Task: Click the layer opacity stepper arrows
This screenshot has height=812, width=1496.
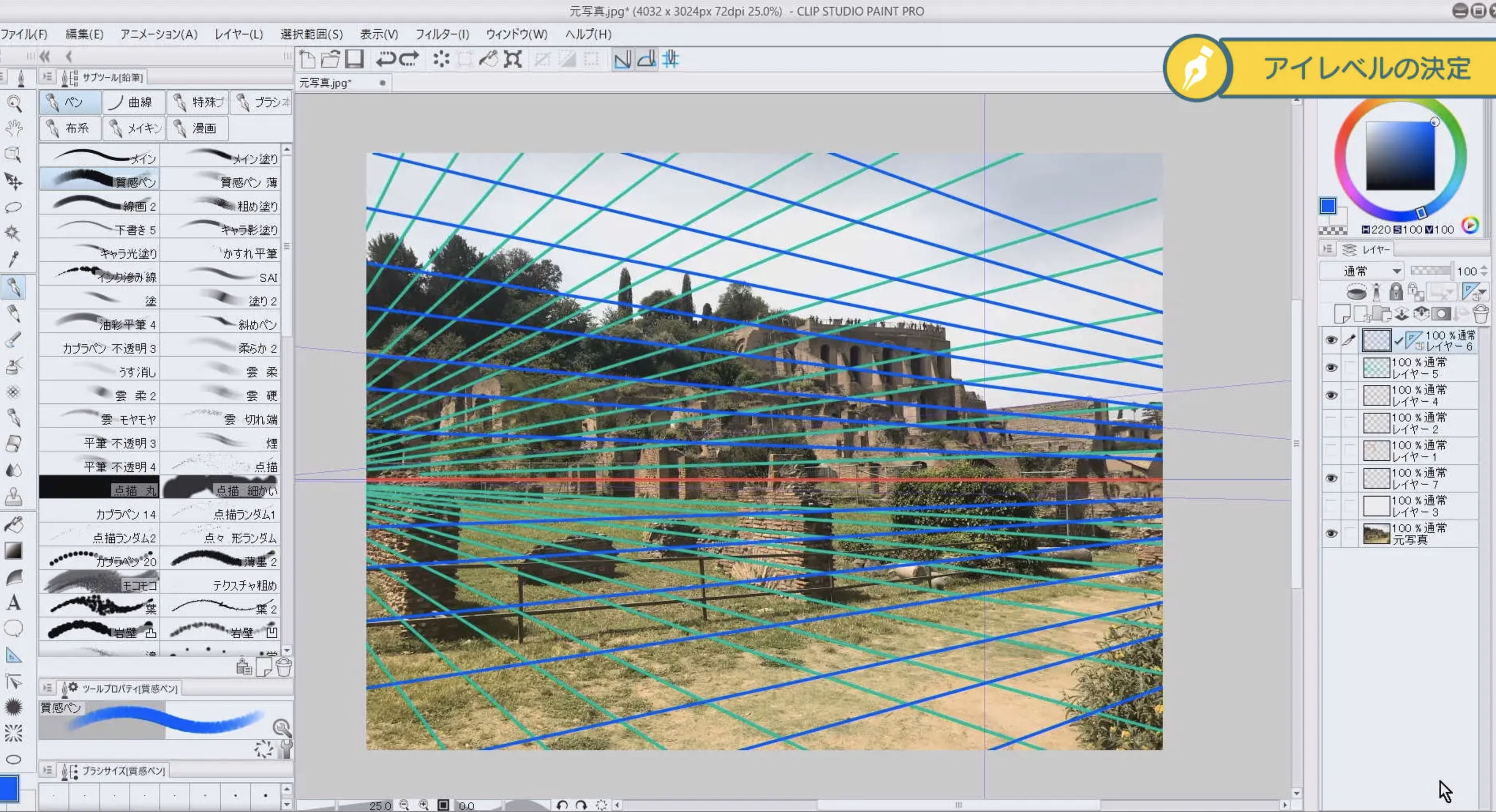Action: pyautogui.click(x=1485, y=271)
